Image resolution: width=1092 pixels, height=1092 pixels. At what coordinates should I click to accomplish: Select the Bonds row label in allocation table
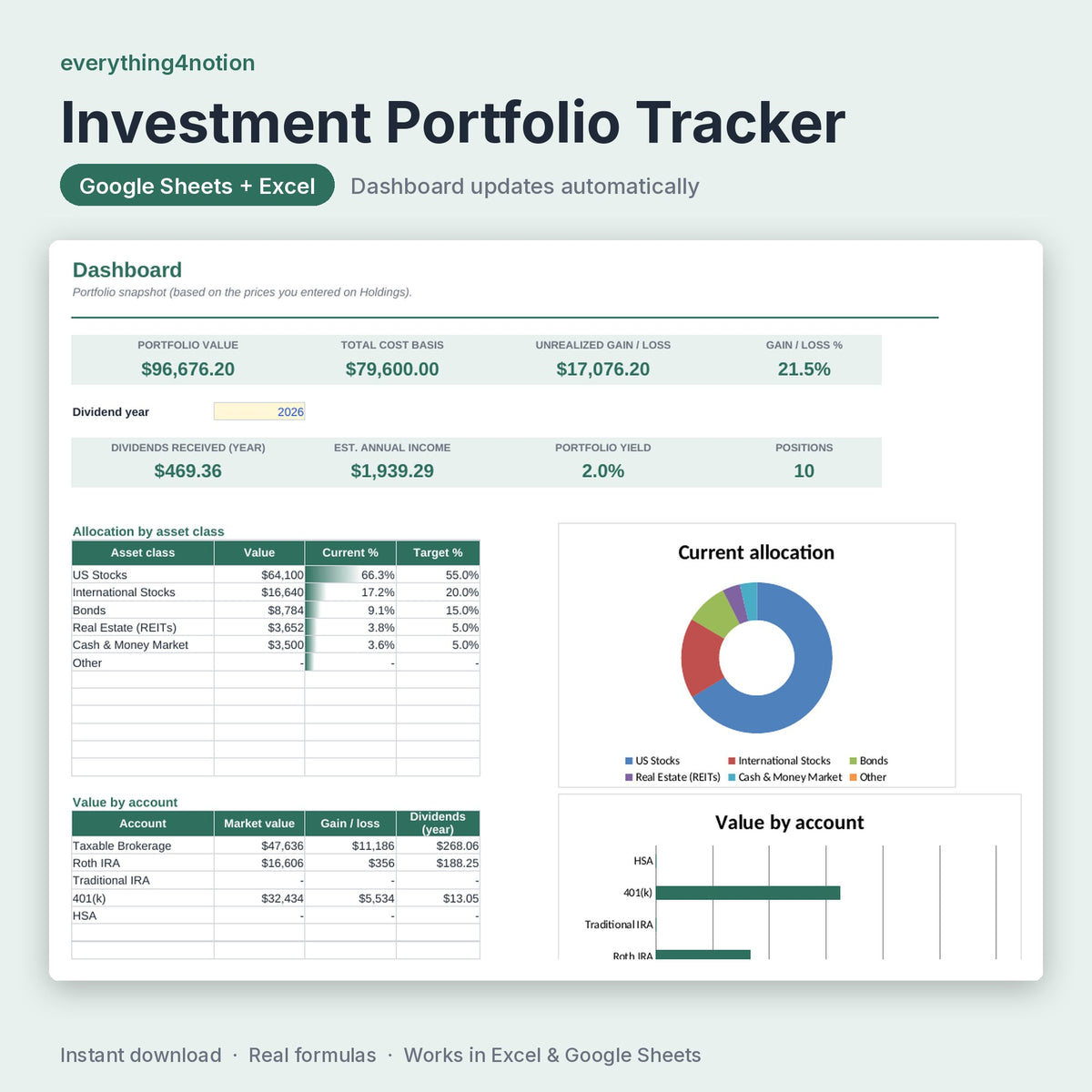coord(89,611)
